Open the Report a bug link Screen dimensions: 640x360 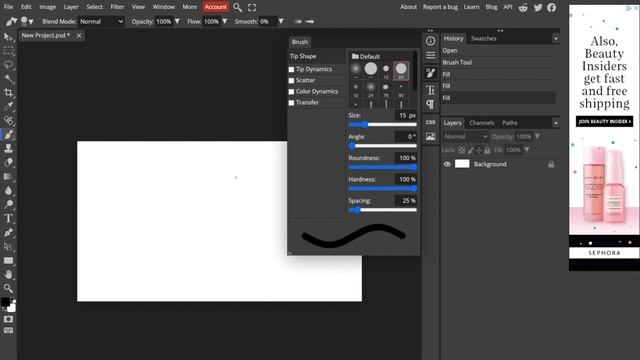pyautogui.click(x=440, y=7)
